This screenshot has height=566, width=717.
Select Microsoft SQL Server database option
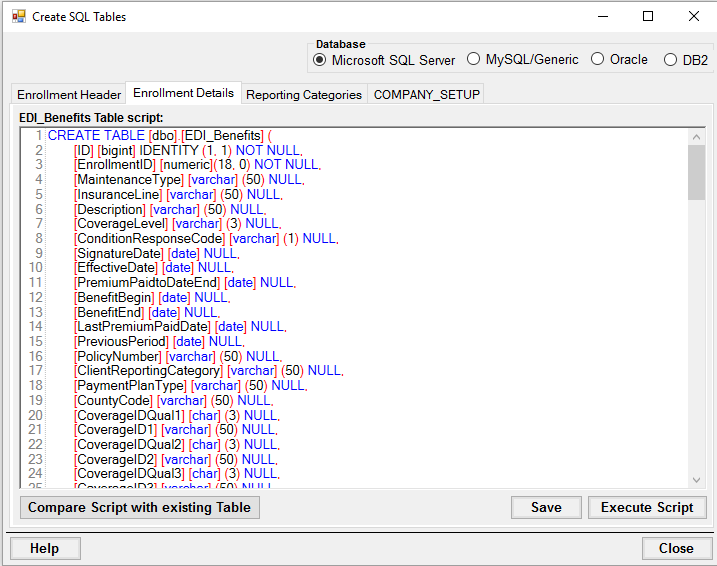(320, 60)
